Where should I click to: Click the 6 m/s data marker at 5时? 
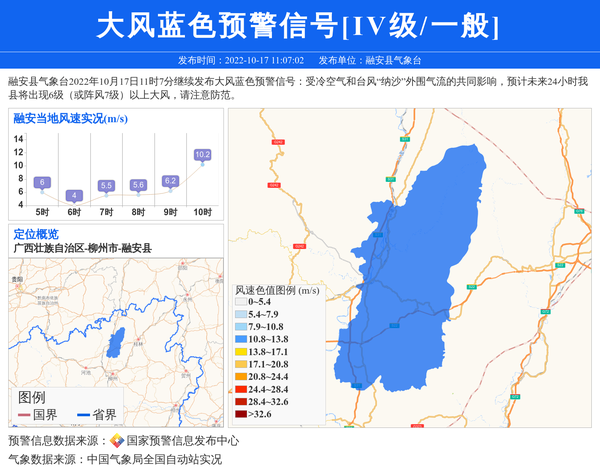pos(42,182)
